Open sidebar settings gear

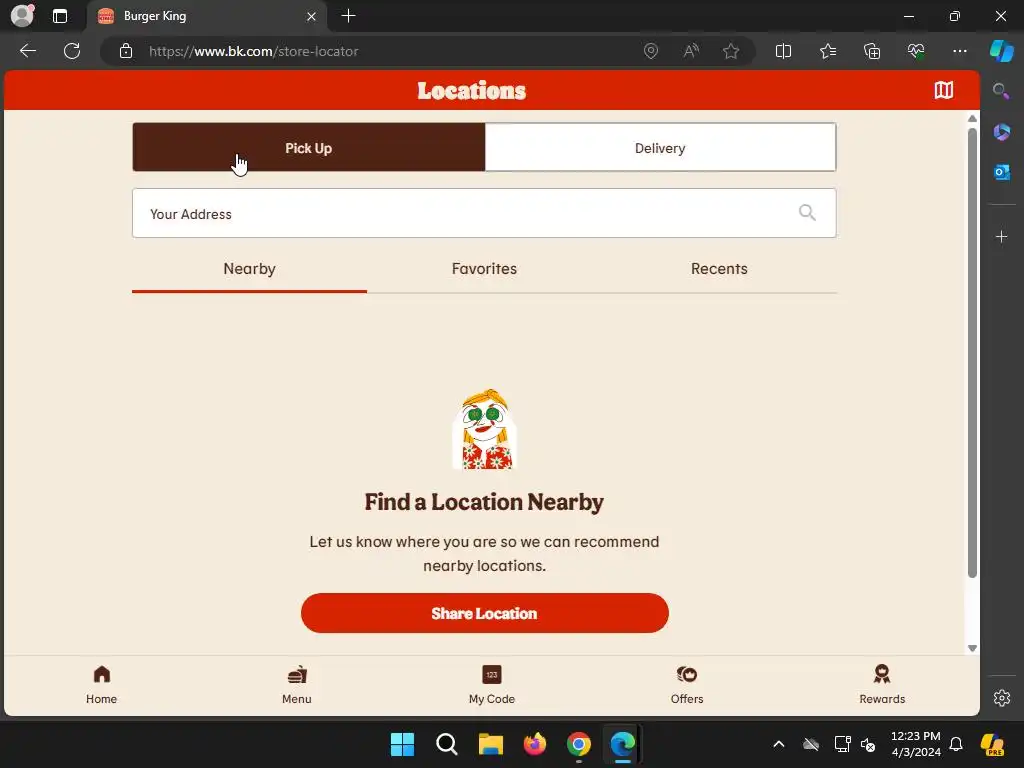(x=1001, y=698)
